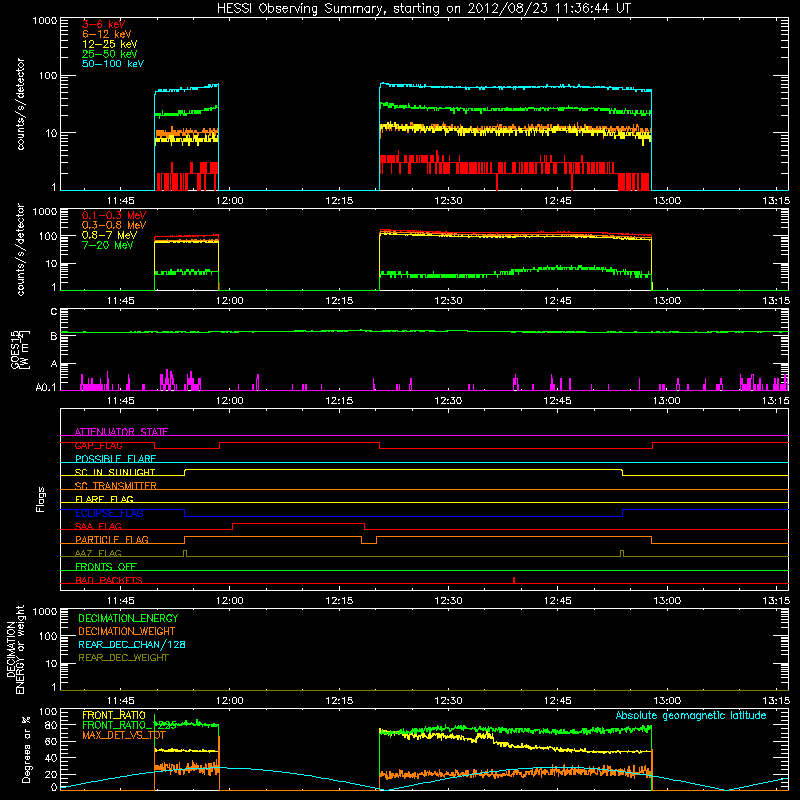
Task: Click the 0.8-7 MeV legend label
Action: [x=109, y=235]
